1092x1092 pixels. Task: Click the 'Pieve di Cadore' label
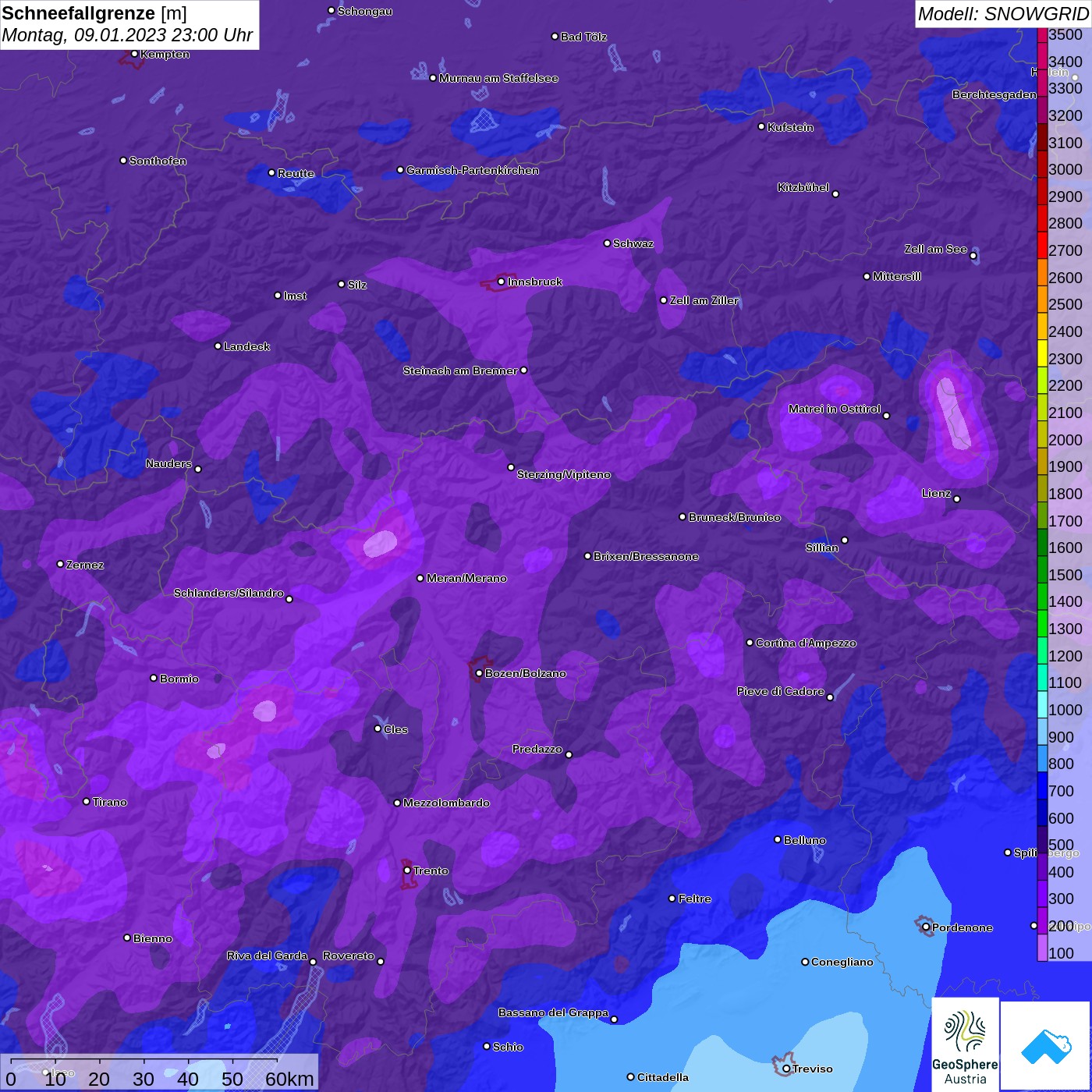click(781, 691)
